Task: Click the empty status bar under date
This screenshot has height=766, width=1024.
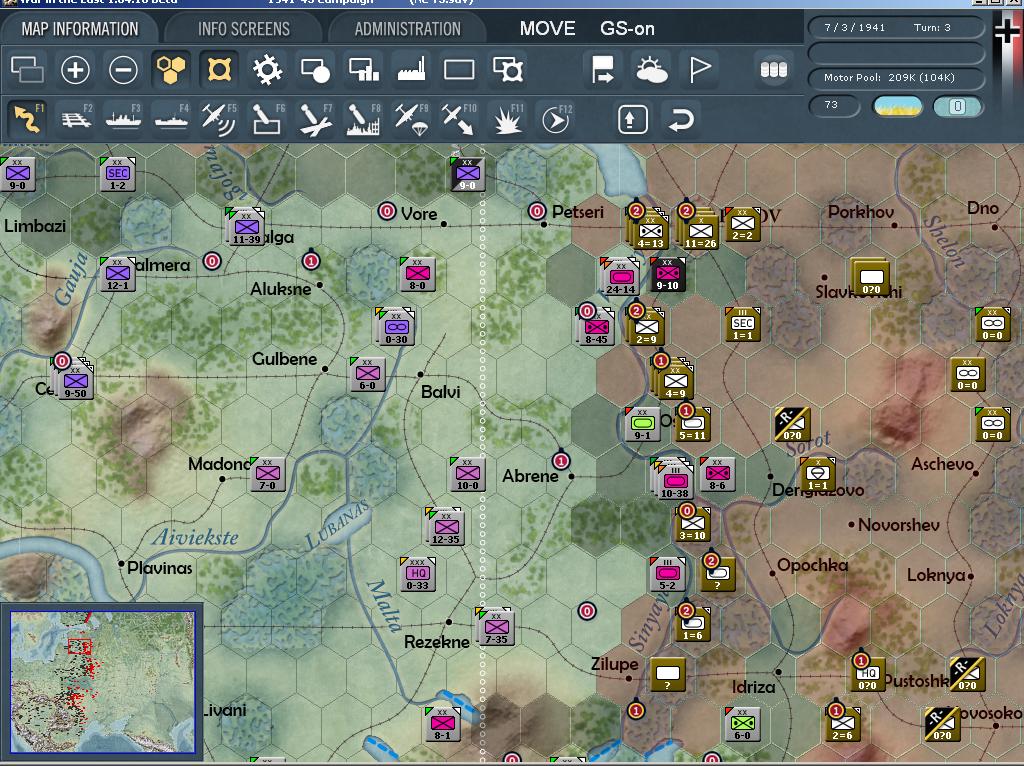Action: click(896, 53)
